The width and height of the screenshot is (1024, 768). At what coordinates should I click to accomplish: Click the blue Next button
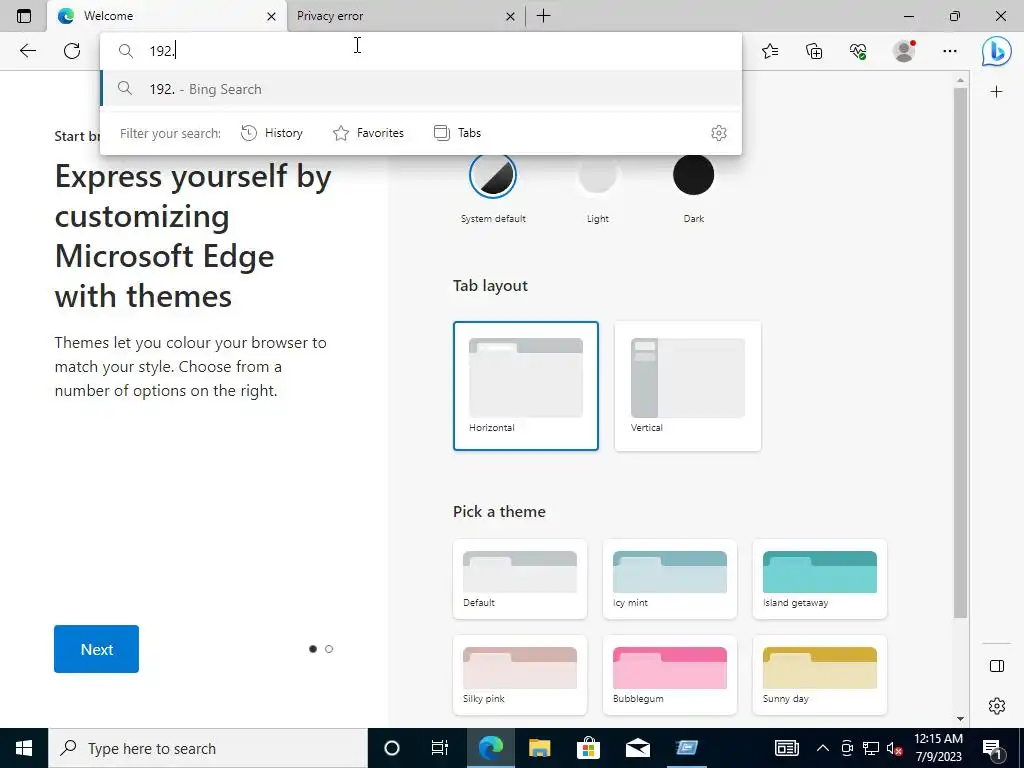coord(97,649)
